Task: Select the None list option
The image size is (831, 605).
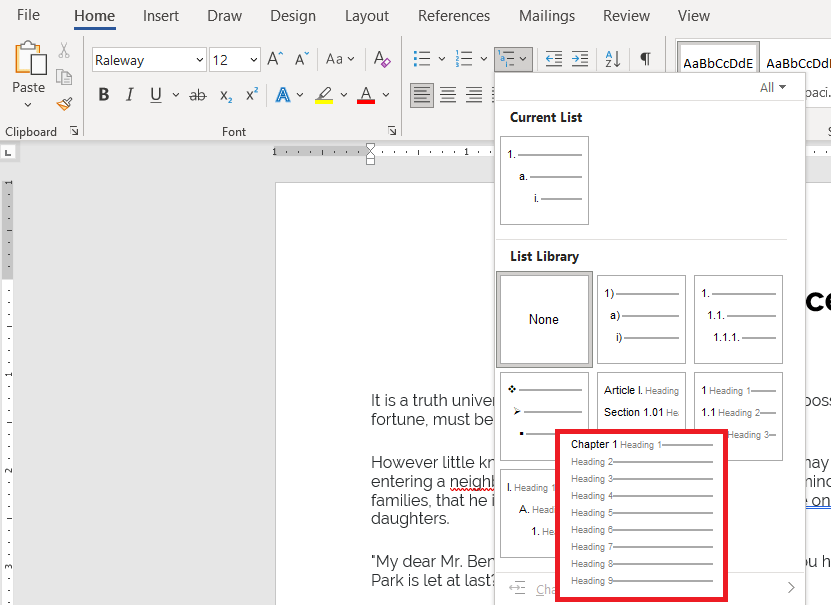Action: 544,319
